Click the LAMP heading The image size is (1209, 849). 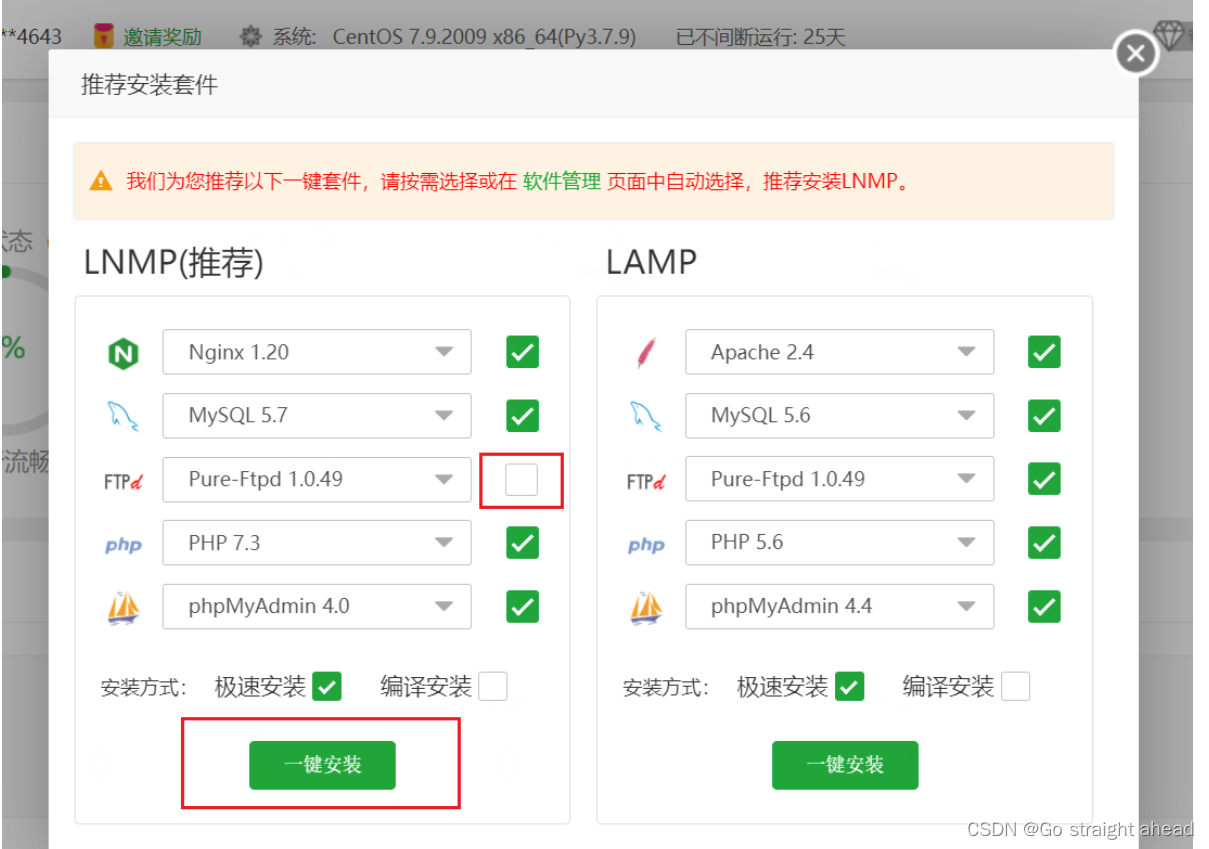pos(651,262)
